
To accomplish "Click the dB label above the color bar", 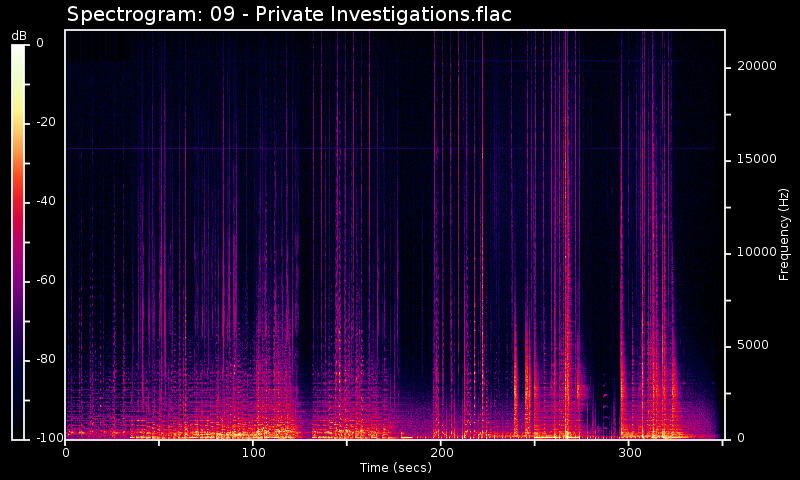I will click(x=19, y=36).
